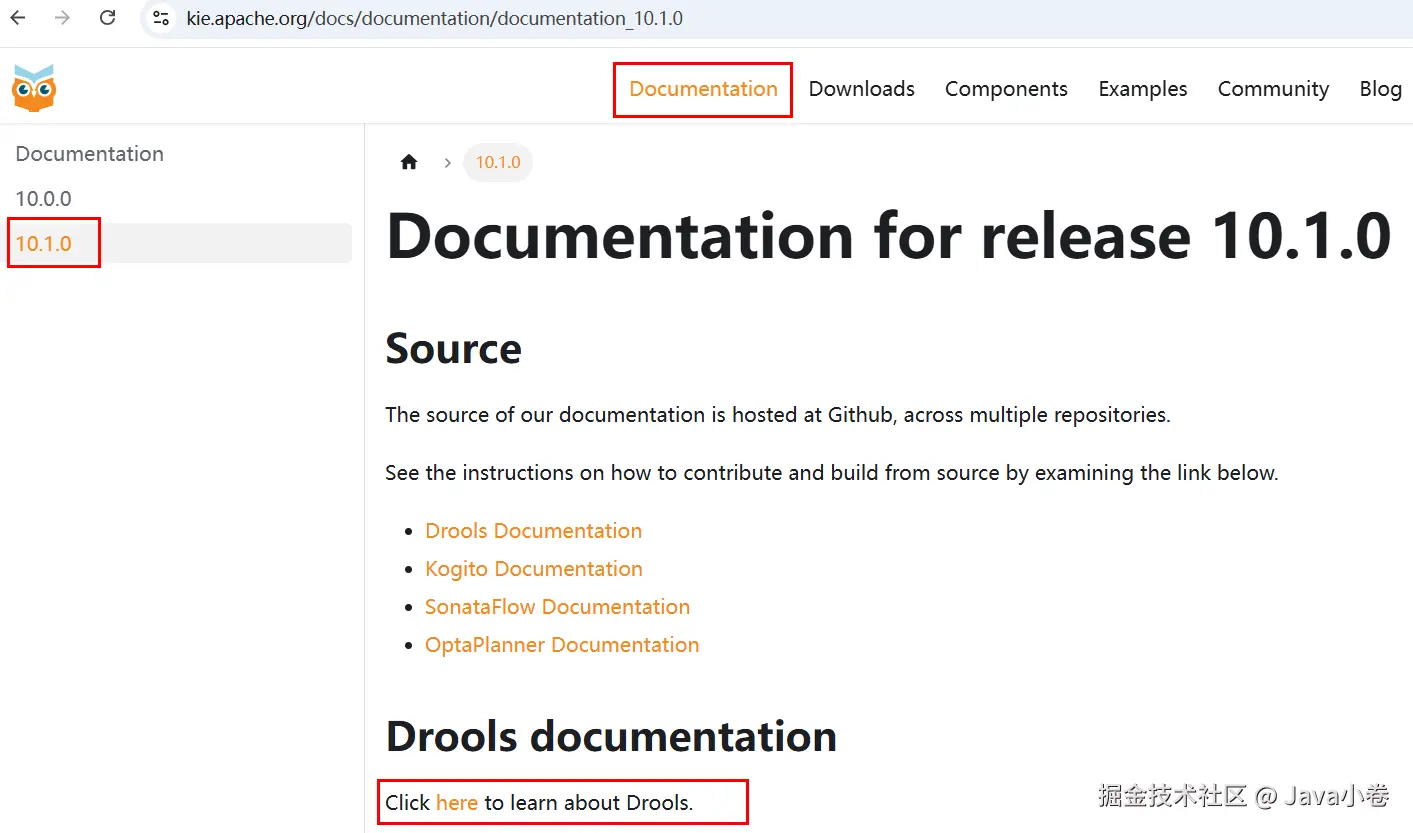Open the OptaPlanner Documentation link
The height and width of the screenshot is (833, 1413).
click(562, 645)
